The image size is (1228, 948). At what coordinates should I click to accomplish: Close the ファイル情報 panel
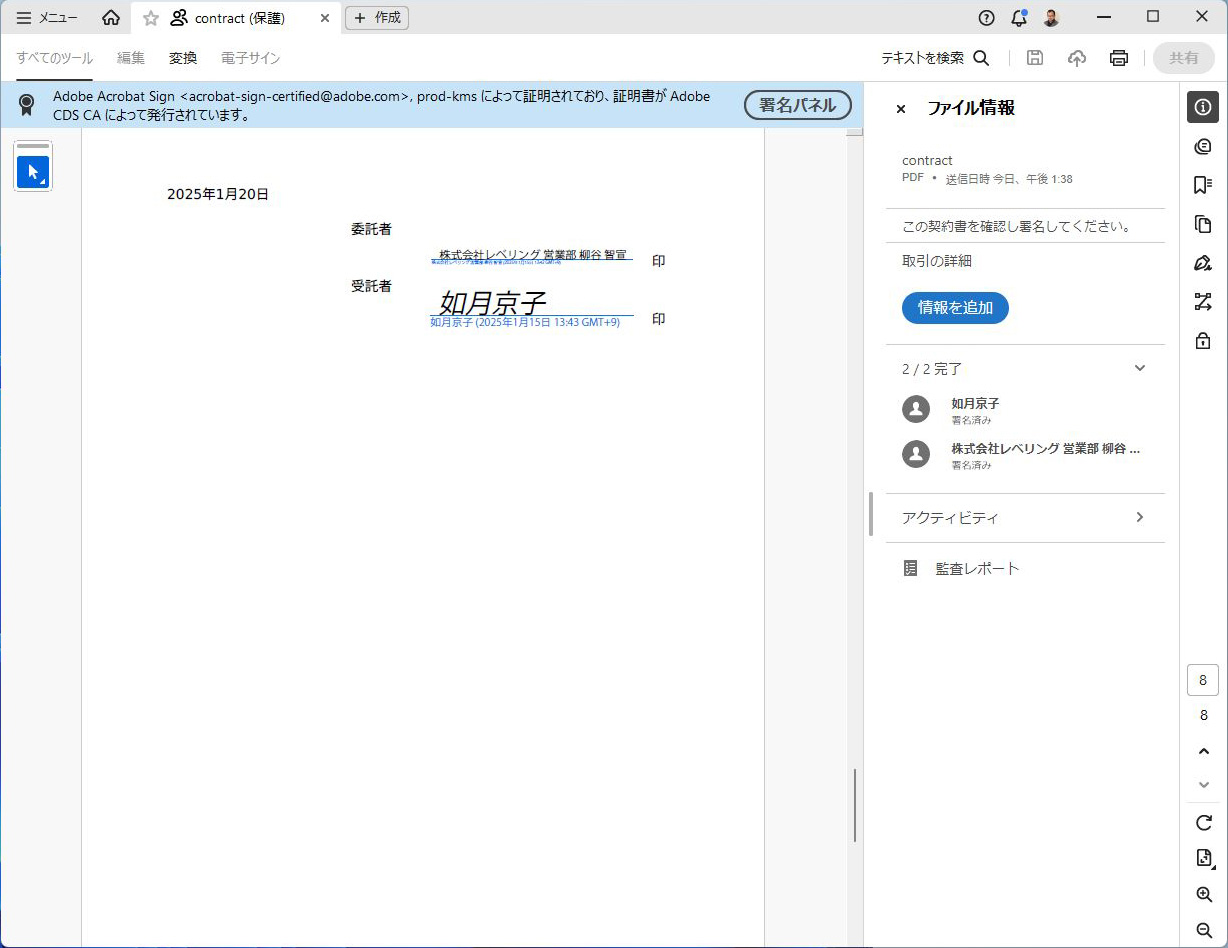coord(901,109)
